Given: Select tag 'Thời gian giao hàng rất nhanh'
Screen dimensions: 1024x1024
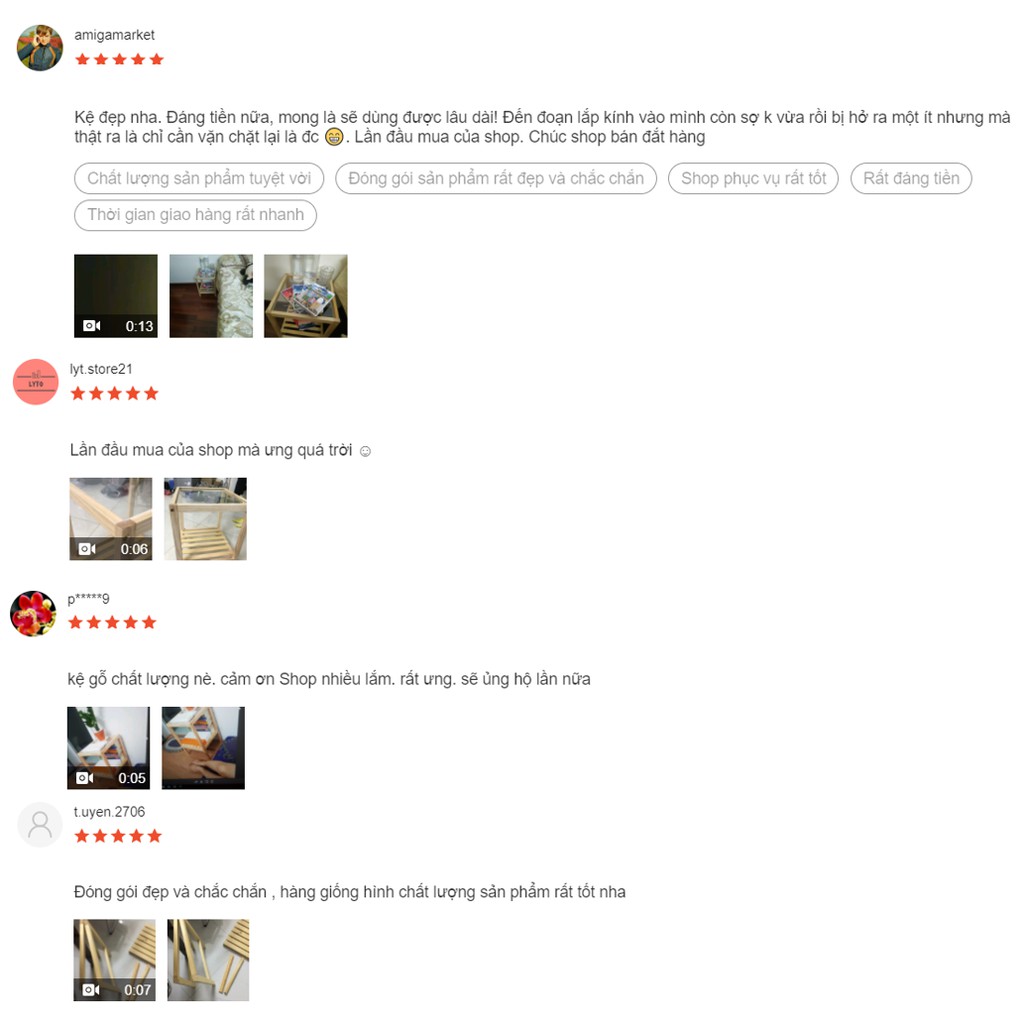Looking at the screenshot, I should (195, 215).
